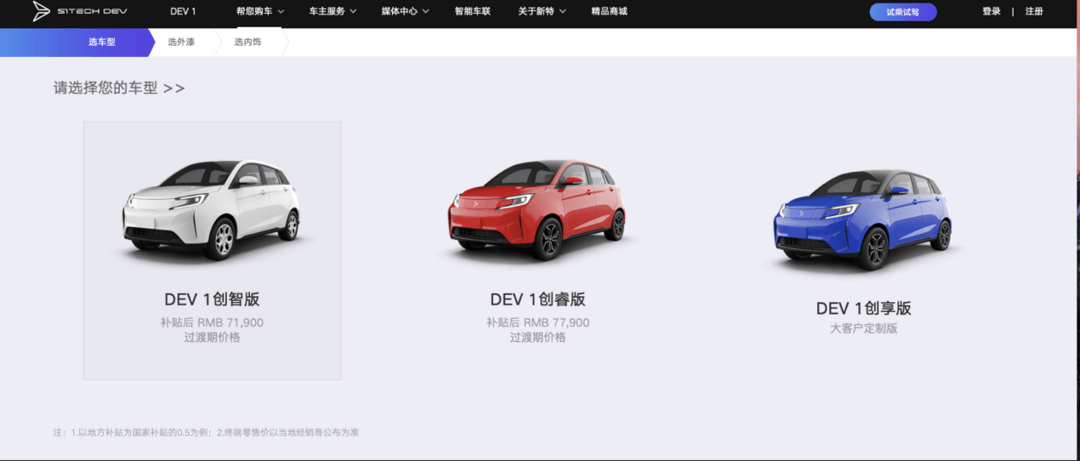Select the 选车型 step tab
The height and width of the screenshot is (461, 1080).
click(101, 42)
